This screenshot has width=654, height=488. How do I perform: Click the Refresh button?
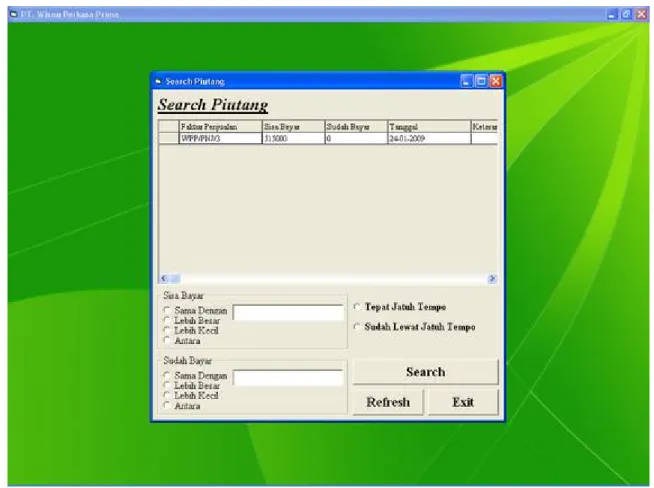[388, 402]
